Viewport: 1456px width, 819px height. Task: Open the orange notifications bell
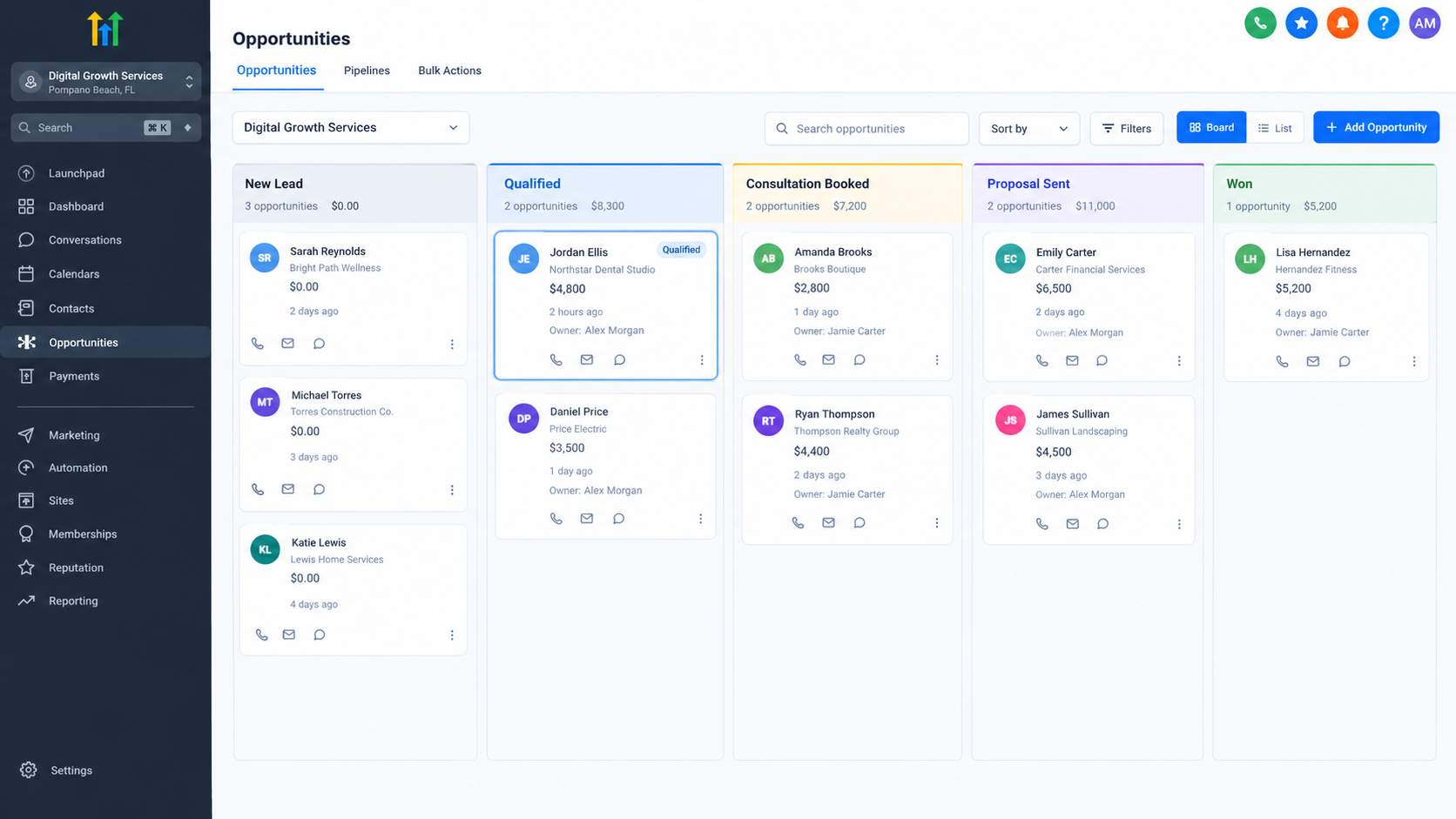[1342, 23]
